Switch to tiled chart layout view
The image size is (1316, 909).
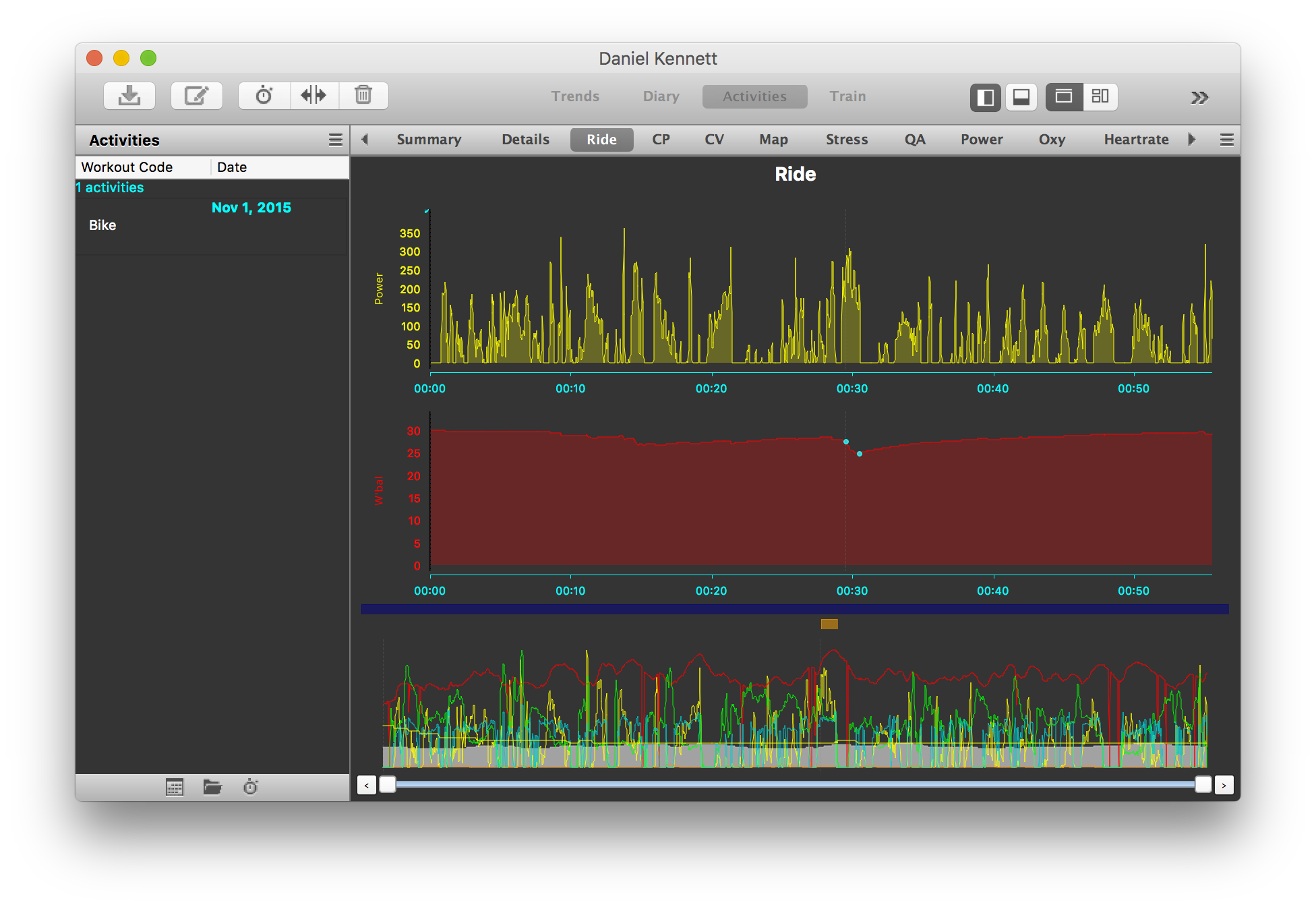pyautogui.click(x=1100, y=97)
